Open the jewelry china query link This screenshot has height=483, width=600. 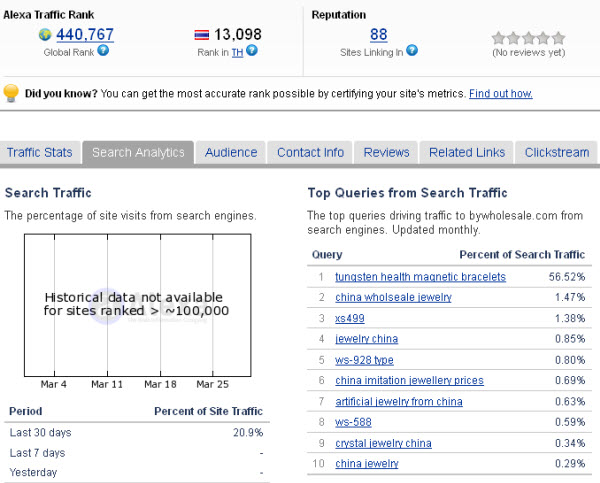(367, 339)
